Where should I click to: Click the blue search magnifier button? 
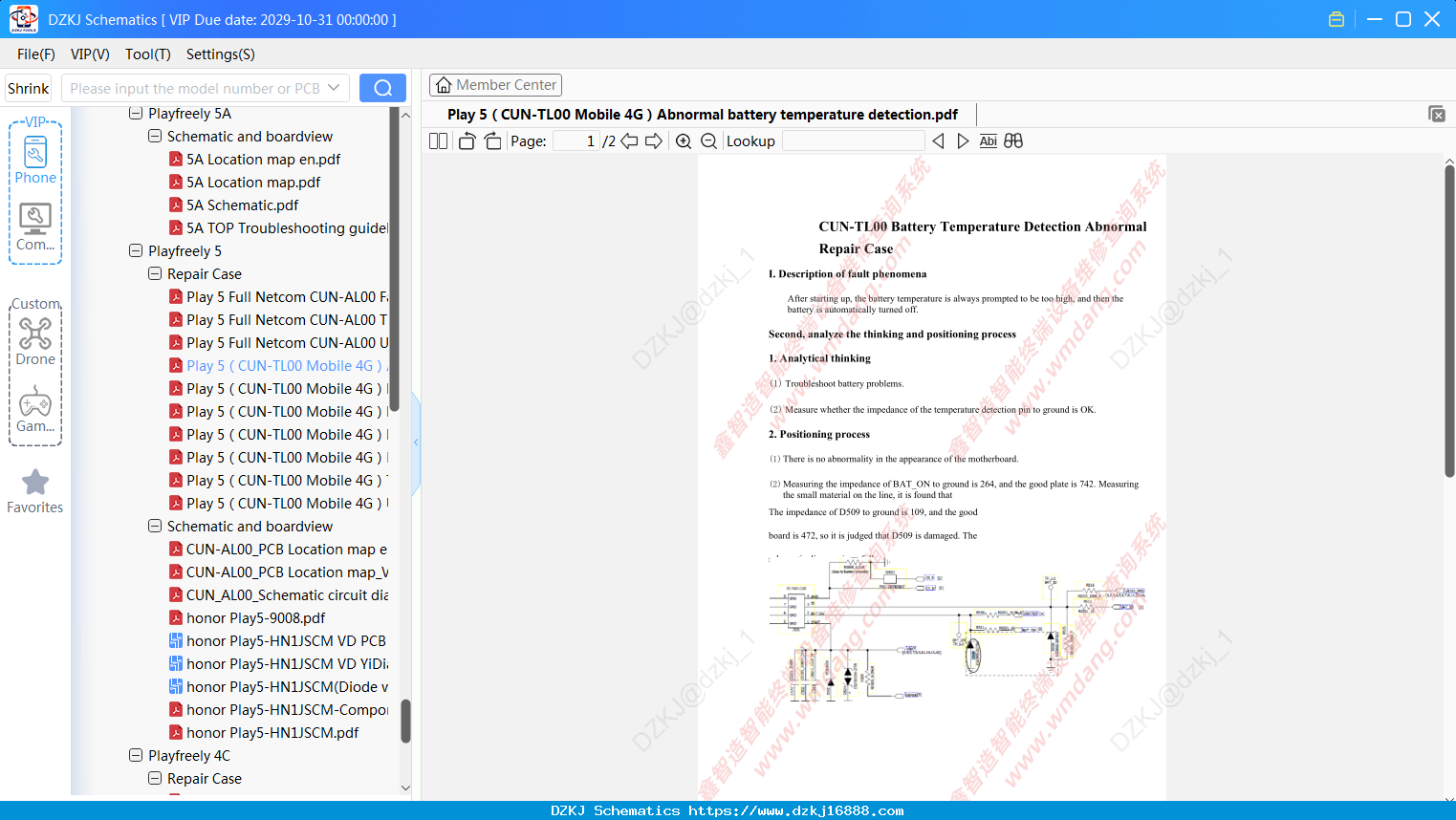point(382,88)
